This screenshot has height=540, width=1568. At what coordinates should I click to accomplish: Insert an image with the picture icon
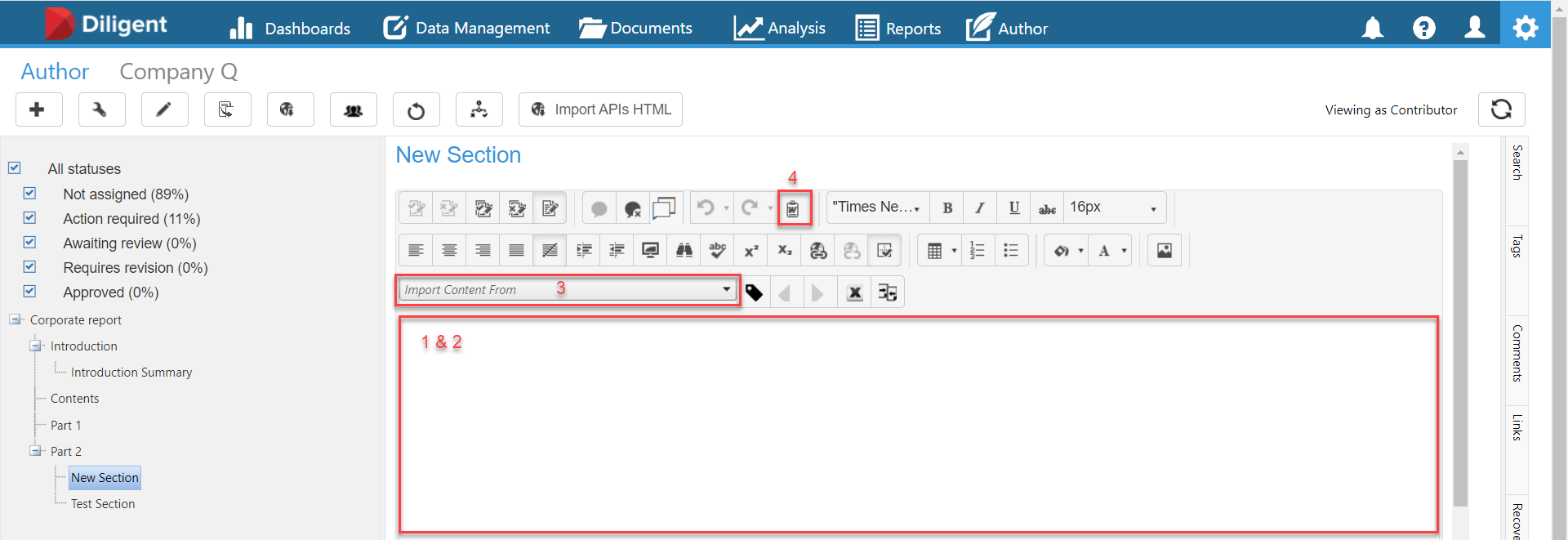[x=1164, y=251]
